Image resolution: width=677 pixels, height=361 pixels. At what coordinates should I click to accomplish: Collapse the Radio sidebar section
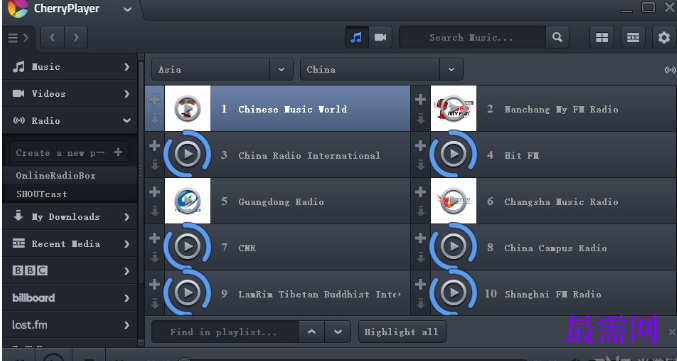[x=70, y=120]
